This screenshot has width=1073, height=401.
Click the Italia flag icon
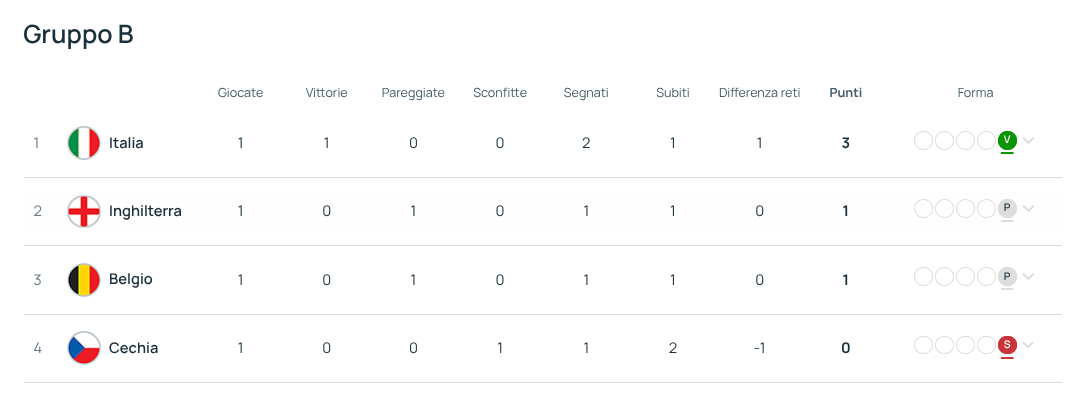pos(84,143)
